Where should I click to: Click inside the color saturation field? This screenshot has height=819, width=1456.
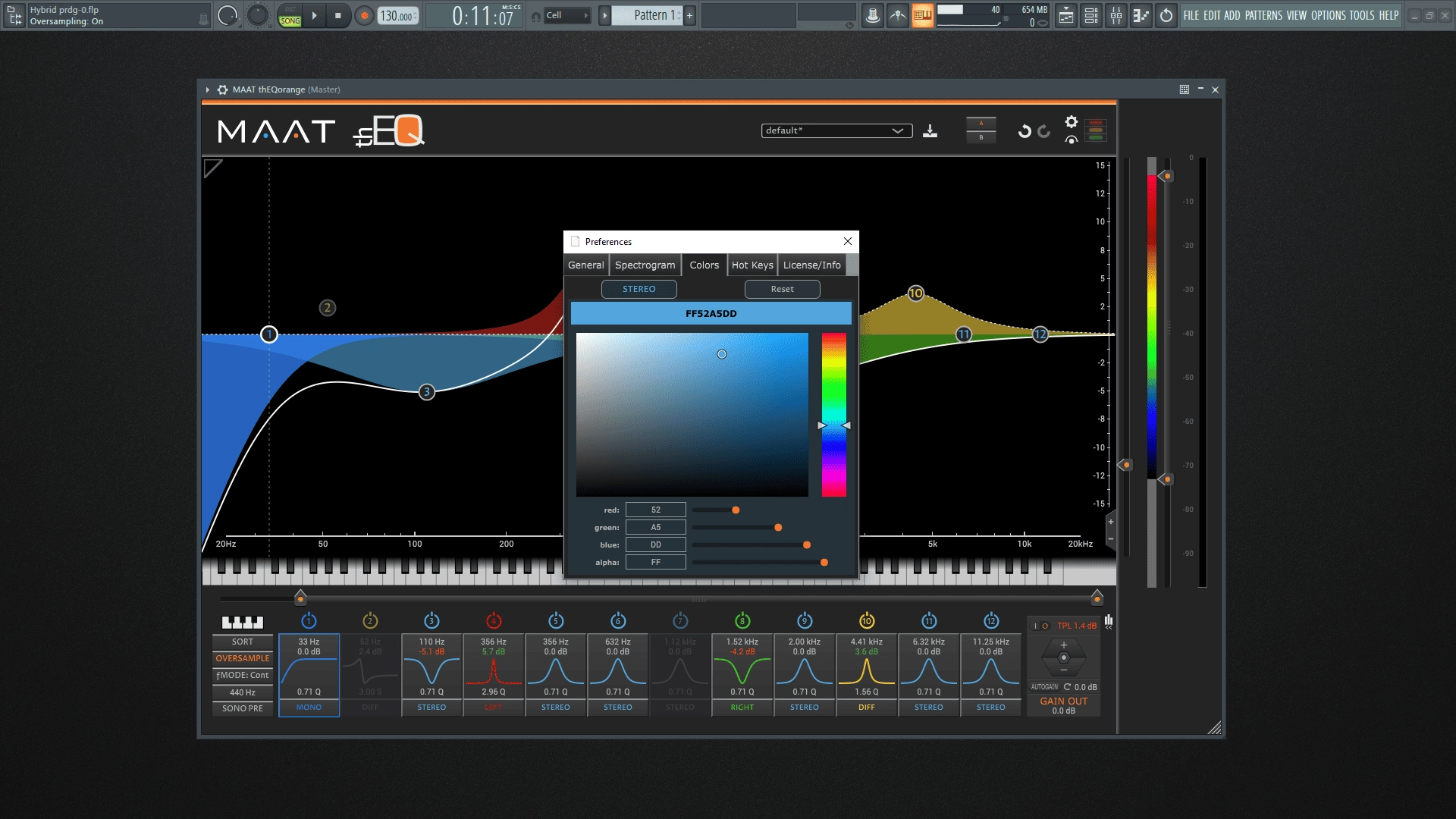pyautogui.click(x=692, y=415)
